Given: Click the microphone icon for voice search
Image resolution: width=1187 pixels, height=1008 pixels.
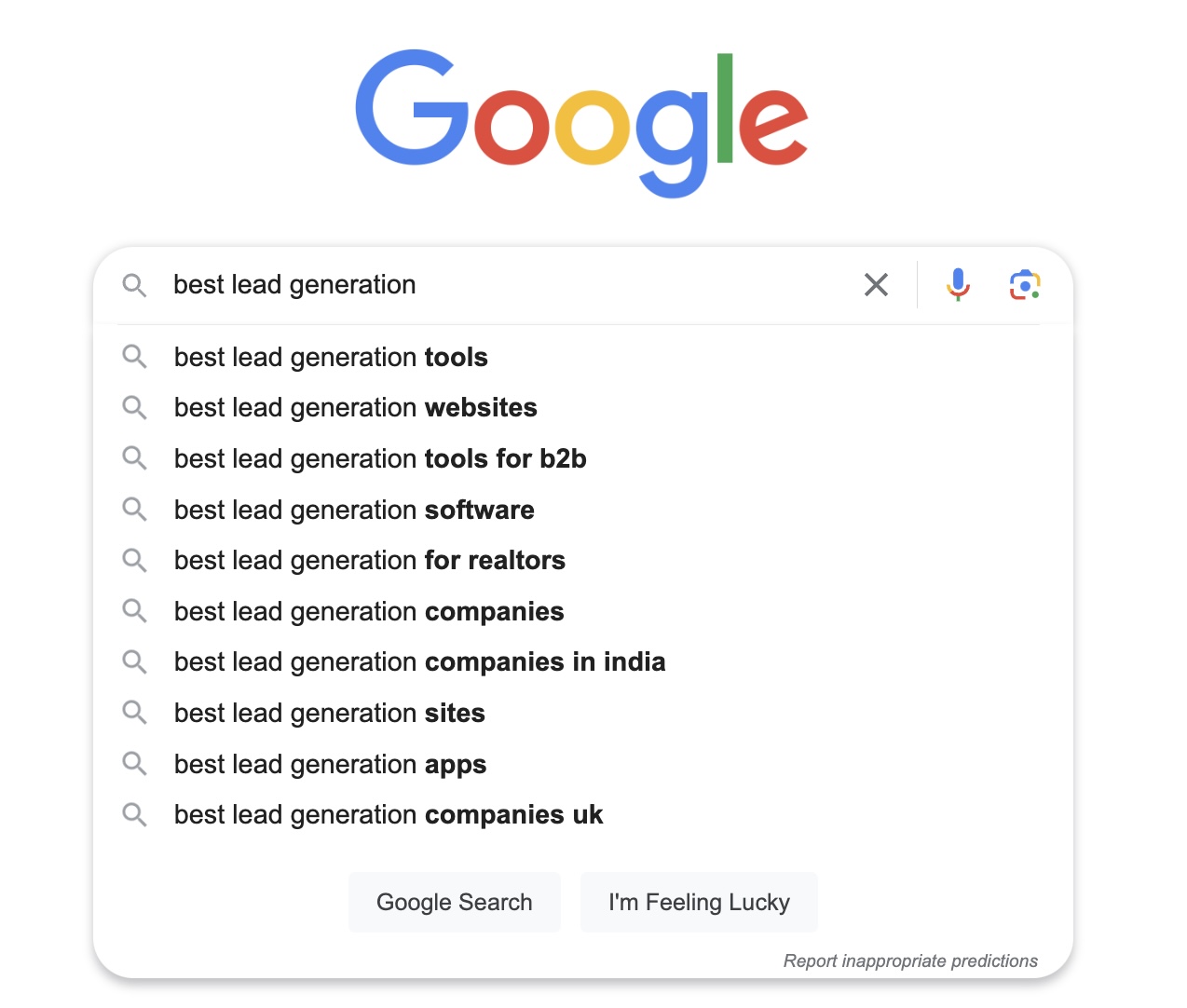Looking at the screenshot, I should (x=958, y=285).
